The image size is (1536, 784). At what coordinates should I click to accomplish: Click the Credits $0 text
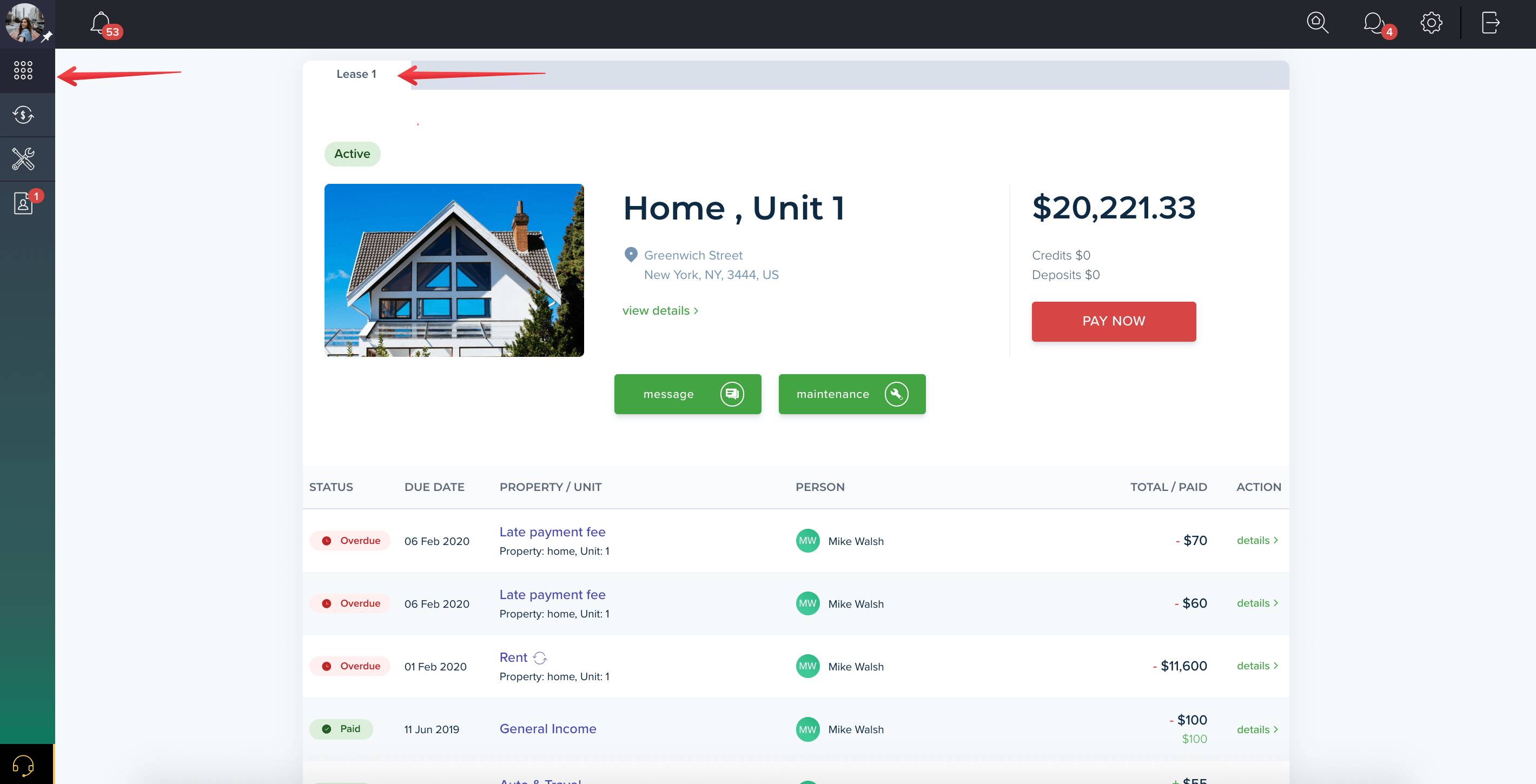click(1061, 255)
